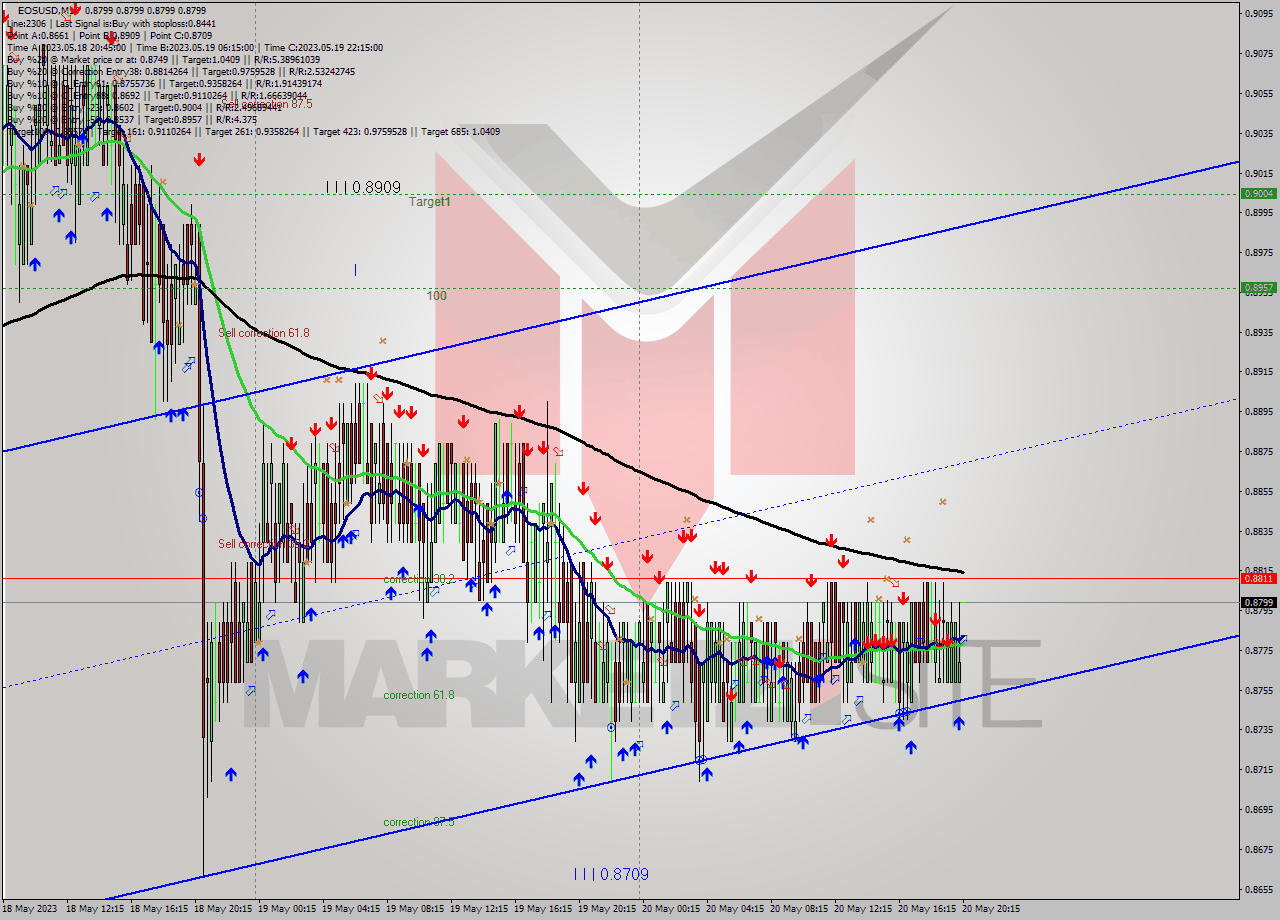Screen dimensions: 1280x920
Task: Click the 0.8675 price axis label
Action: 1257,850
